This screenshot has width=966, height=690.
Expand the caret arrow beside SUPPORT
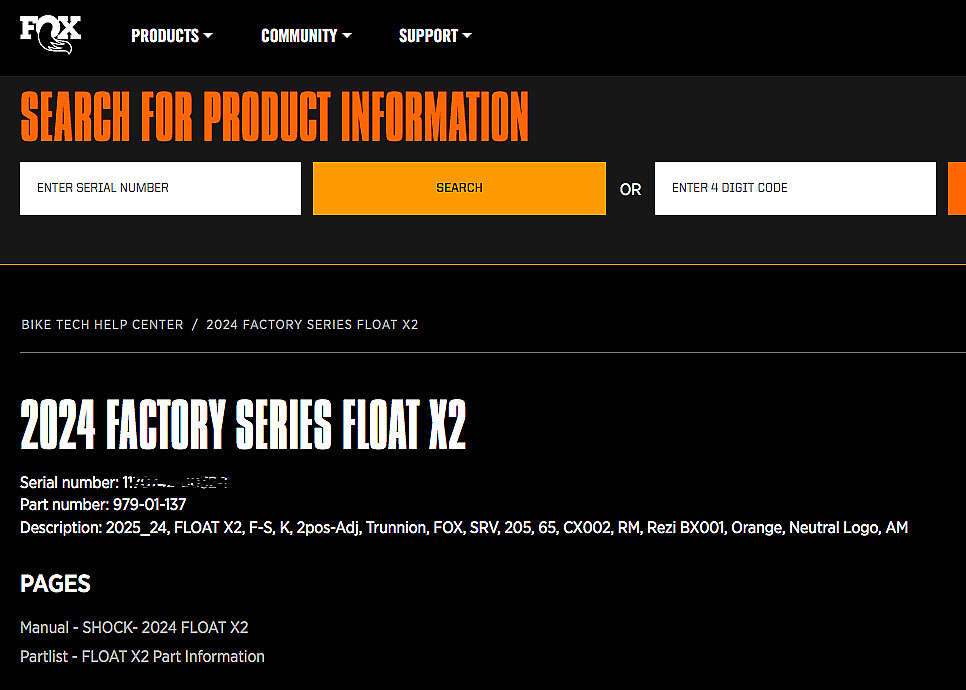click(x=467, y=36)
